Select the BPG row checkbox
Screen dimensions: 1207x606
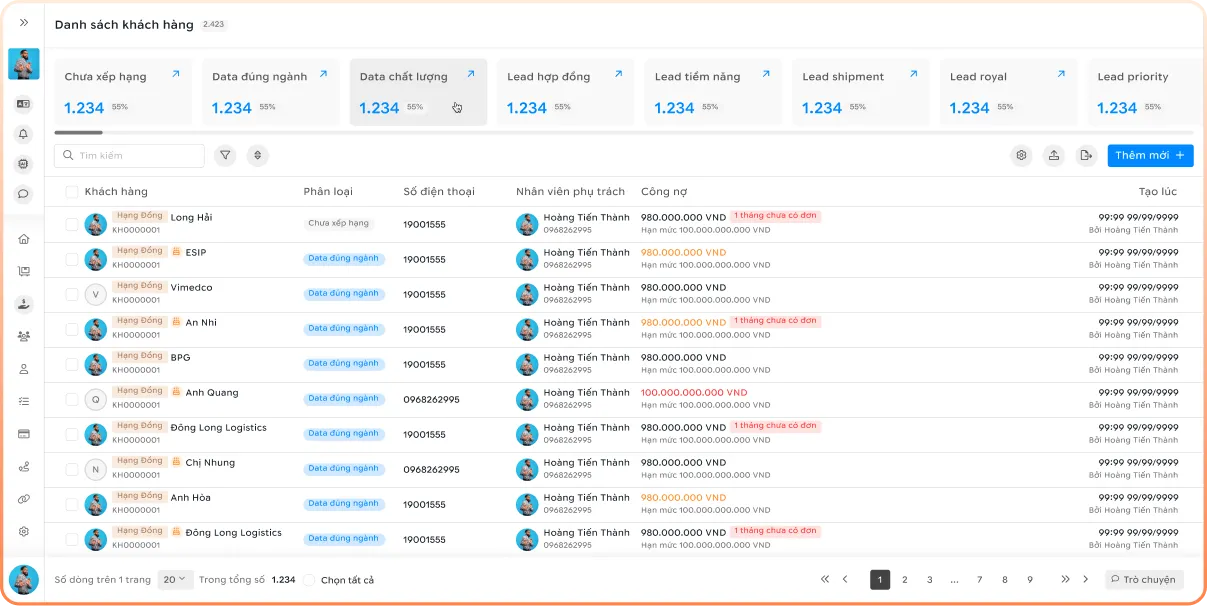tap(72, 364)
